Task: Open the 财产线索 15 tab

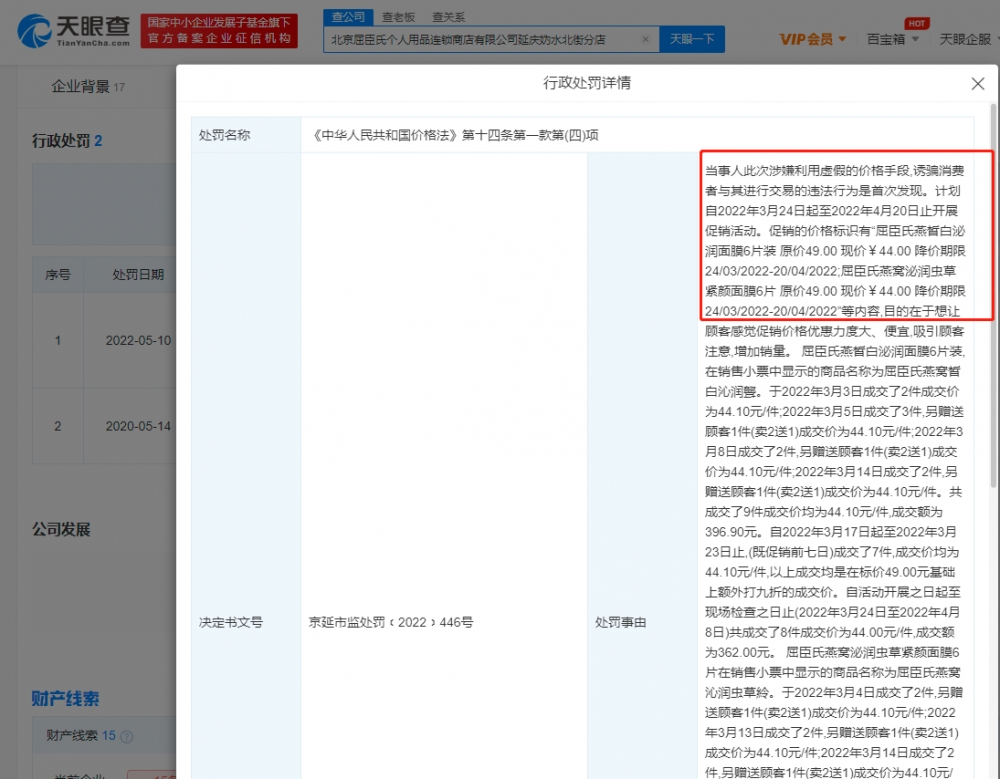Action: (81, 736)
